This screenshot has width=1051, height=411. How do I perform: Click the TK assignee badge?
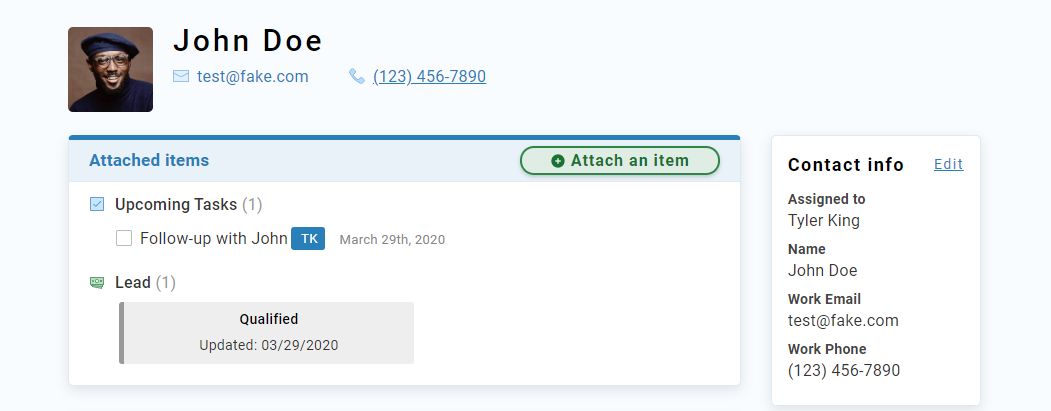(308, 239)
